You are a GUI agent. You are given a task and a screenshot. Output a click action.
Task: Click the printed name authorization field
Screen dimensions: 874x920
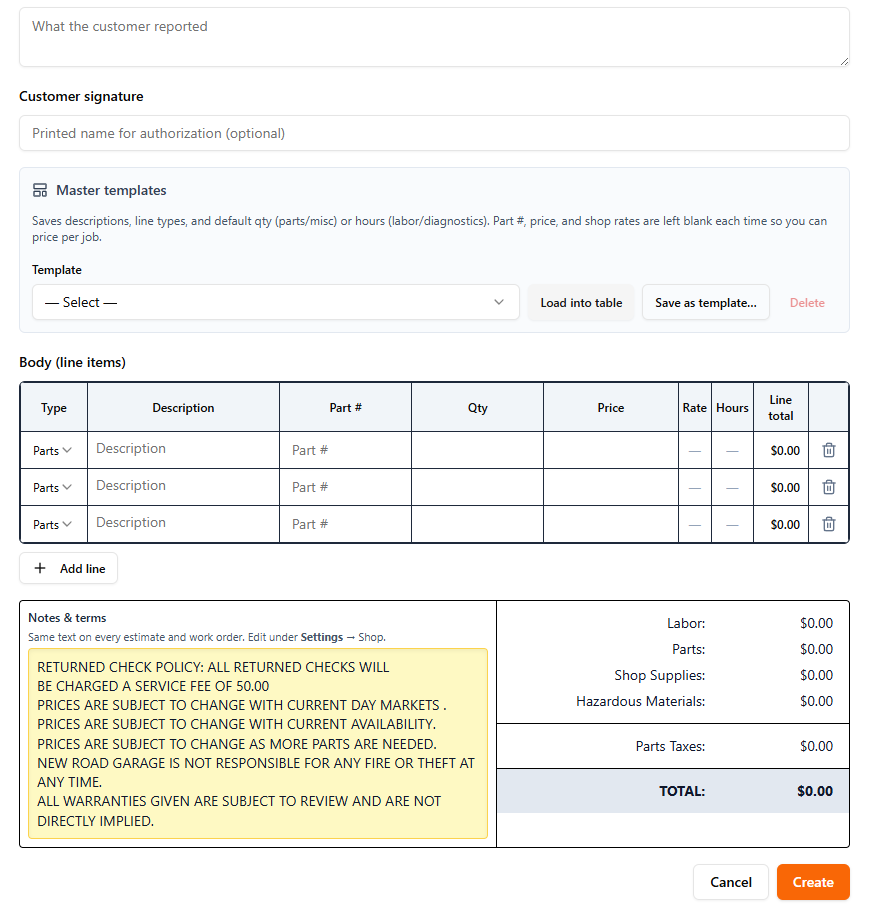point(434,132)
